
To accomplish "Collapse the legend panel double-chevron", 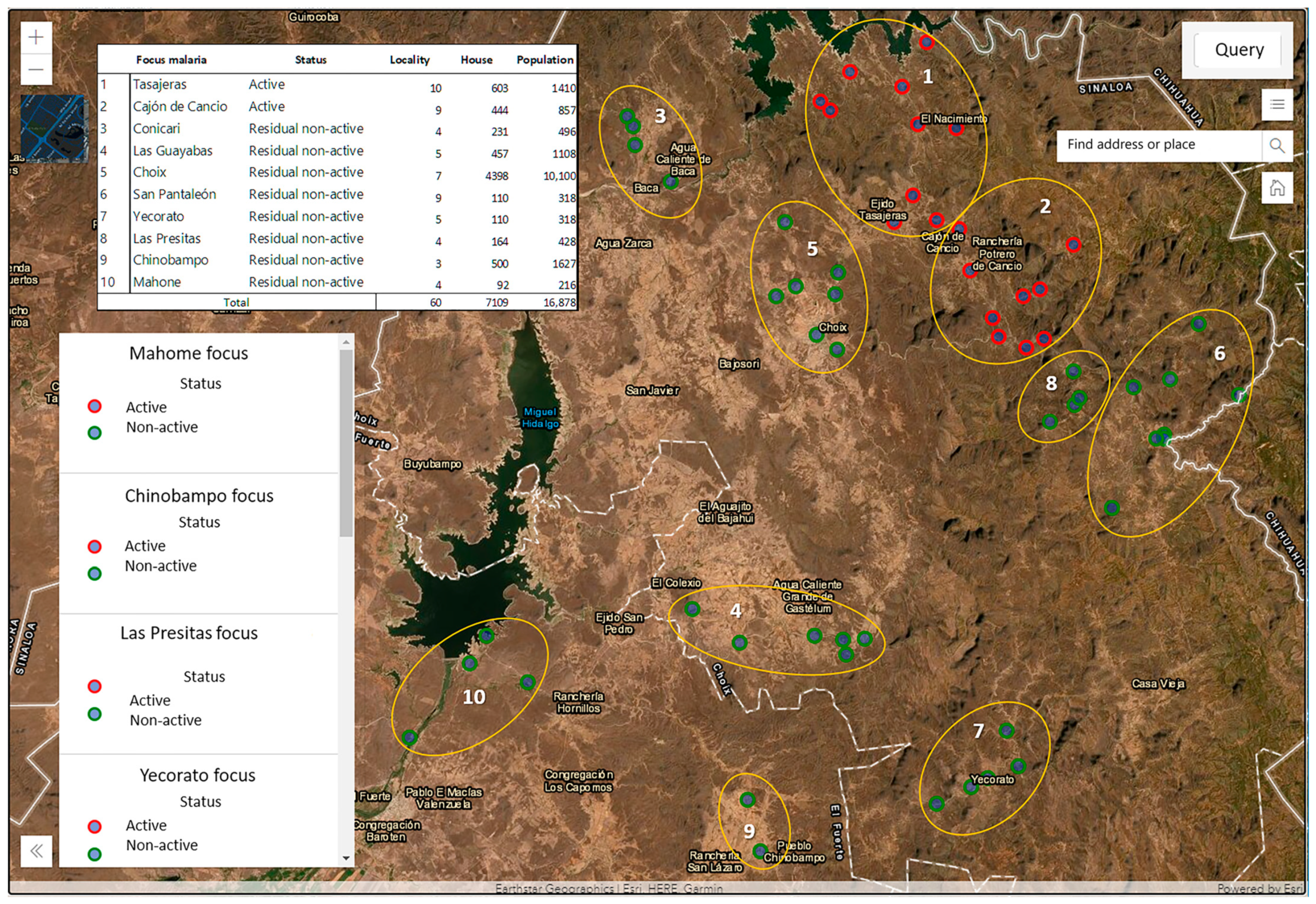I will pyautogui.click(x=36, y=850).
